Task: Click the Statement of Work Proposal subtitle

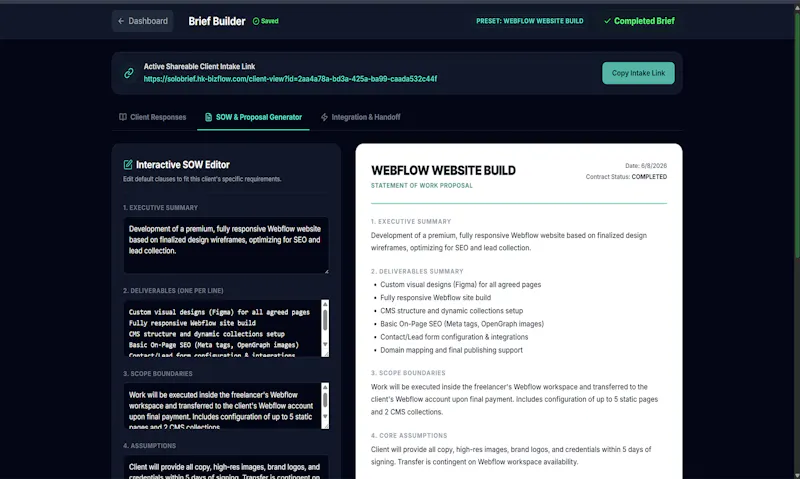Action: 422,186
